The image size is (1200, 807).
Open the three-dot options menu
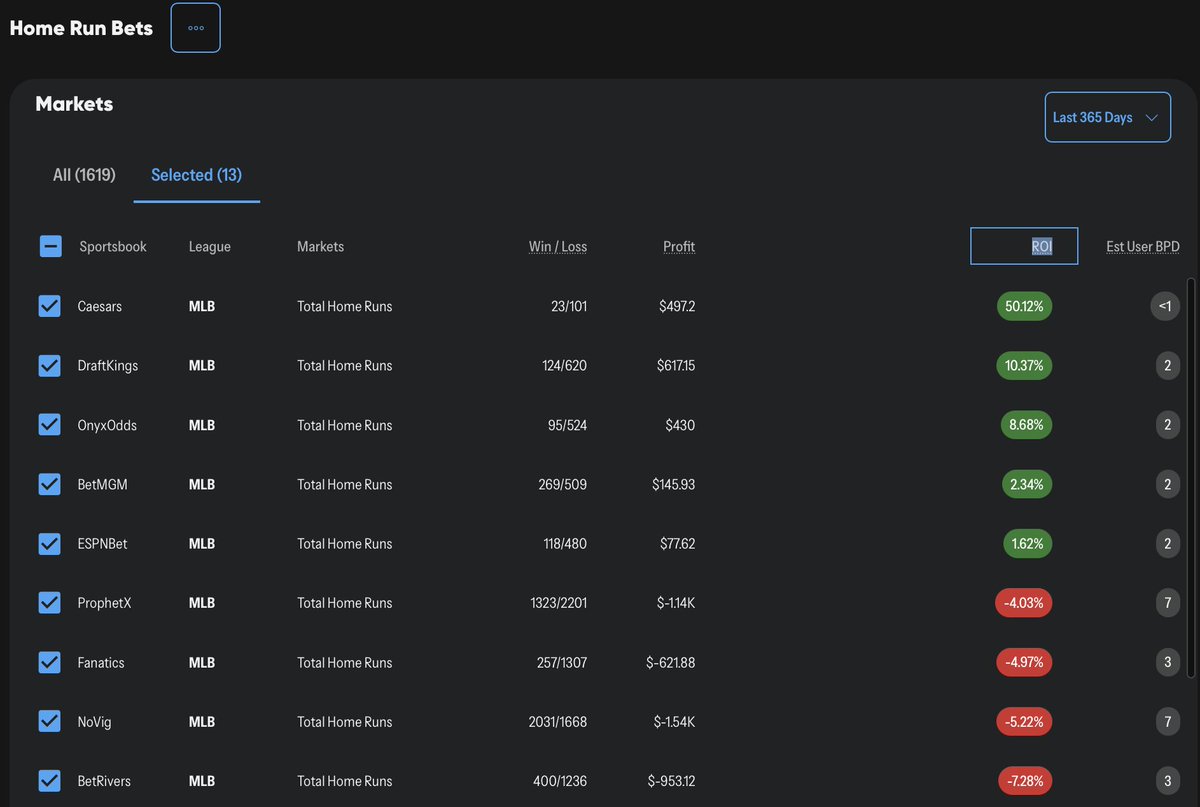pos(196,28)
